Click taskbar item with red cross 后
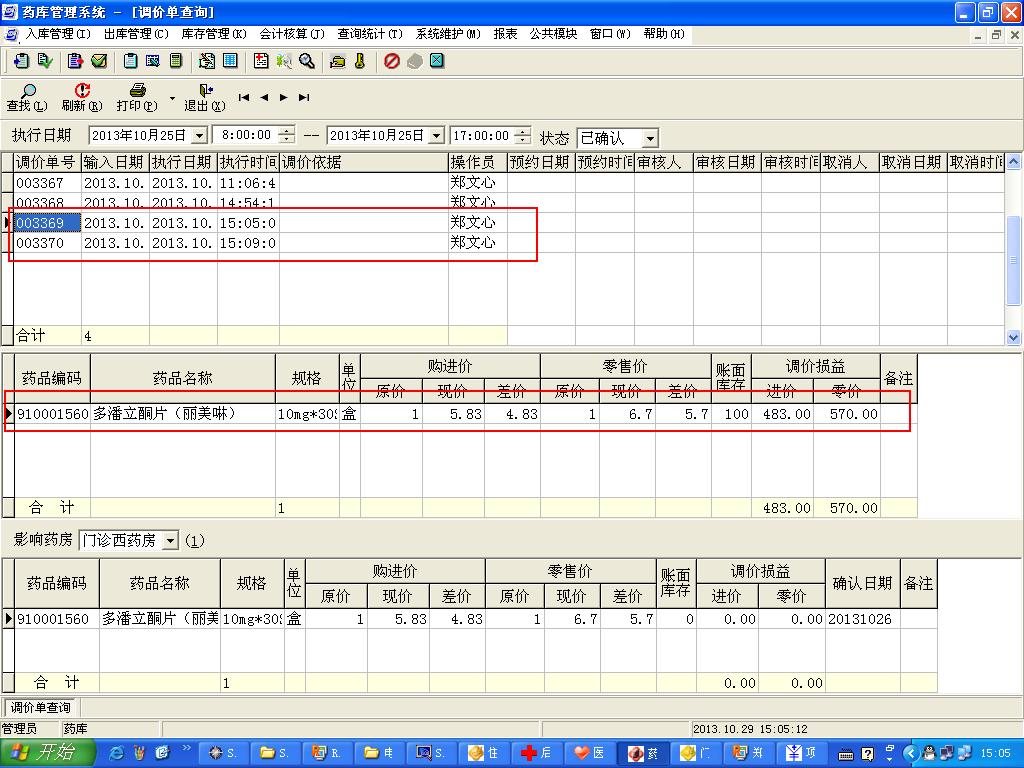The width and height of the screenshot is (1024, 768). coord(536,754)
